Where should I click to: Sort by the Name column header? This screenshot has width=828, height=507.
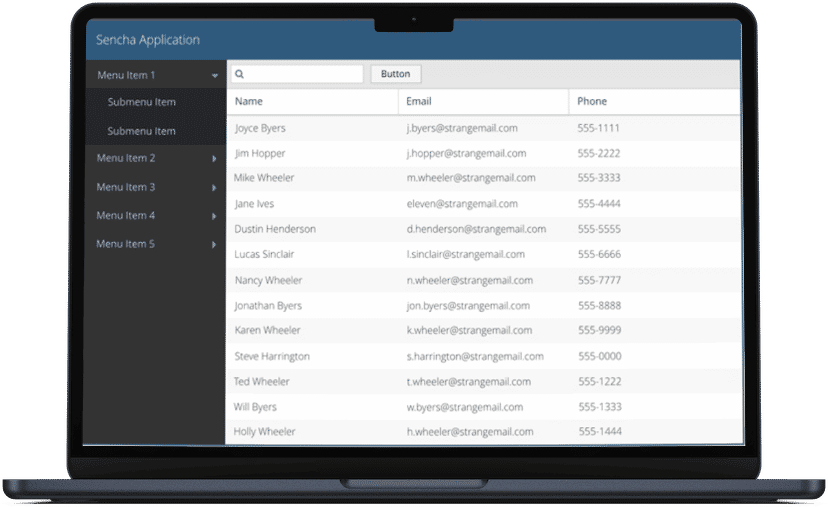pos(249,101)
